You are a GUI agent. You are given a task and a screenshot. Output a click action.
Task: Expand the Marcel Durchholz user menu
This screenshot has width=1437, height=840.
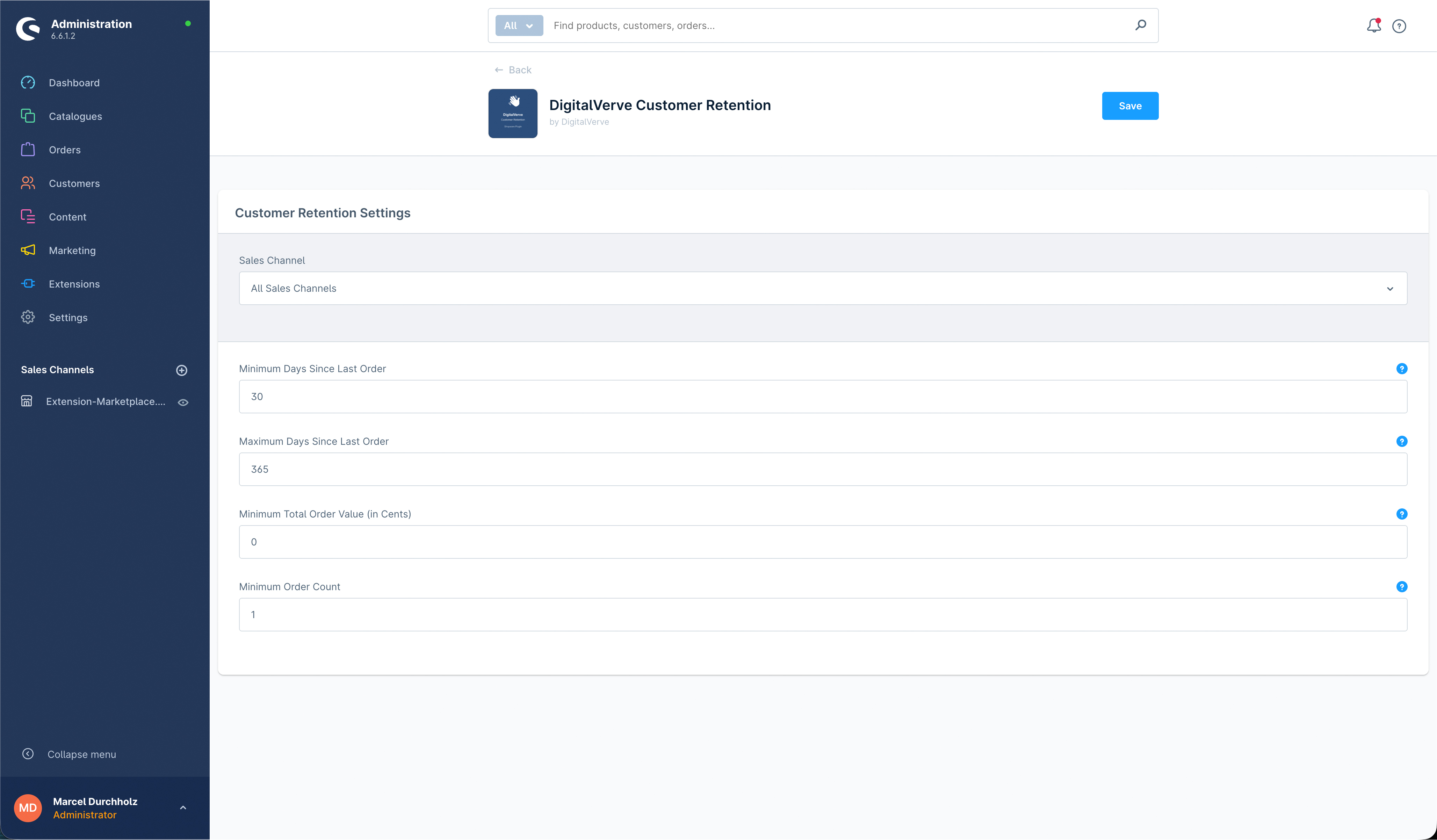point(183,808)
